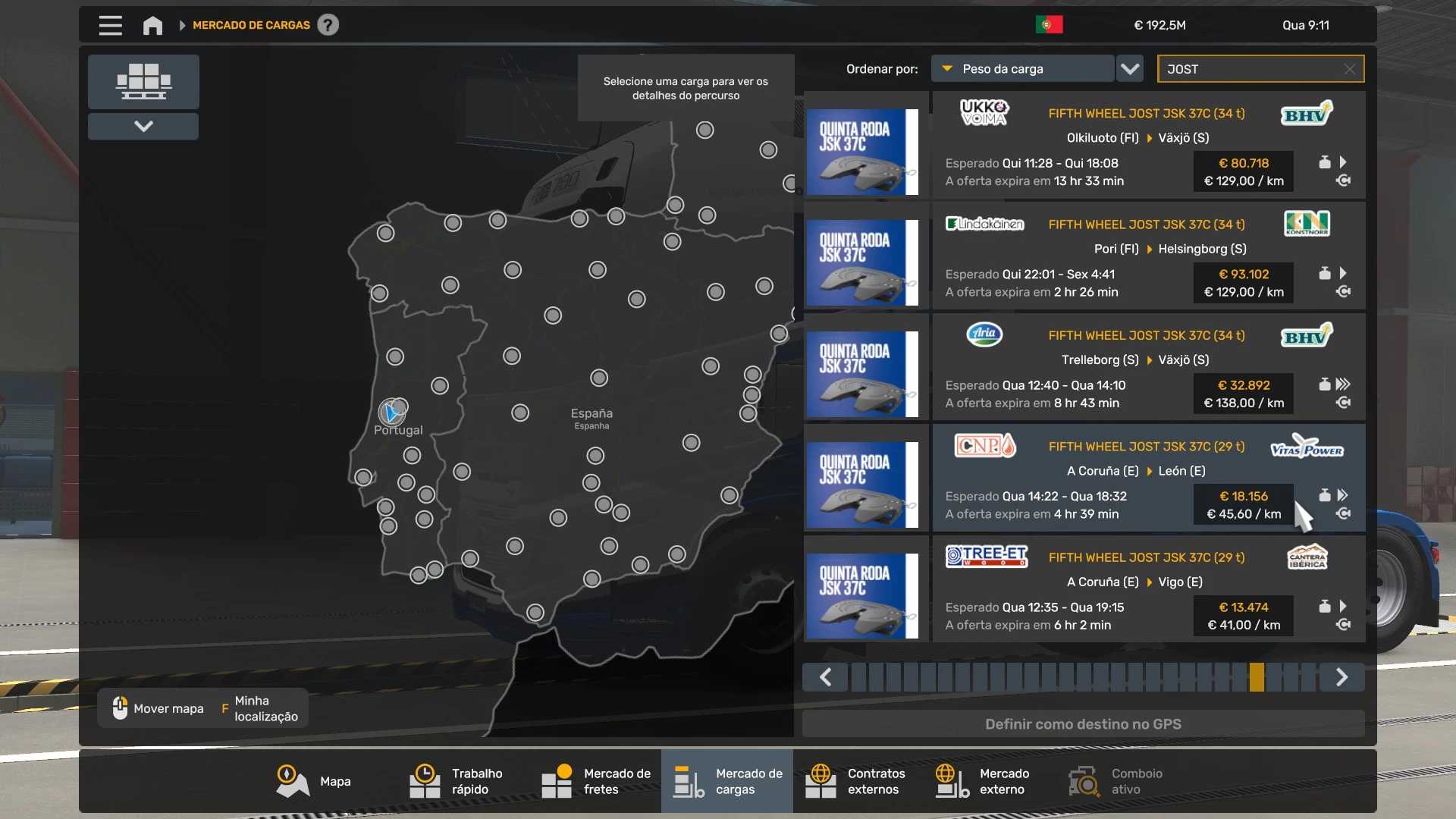Open the hamburger main menu

coord(110,25)
